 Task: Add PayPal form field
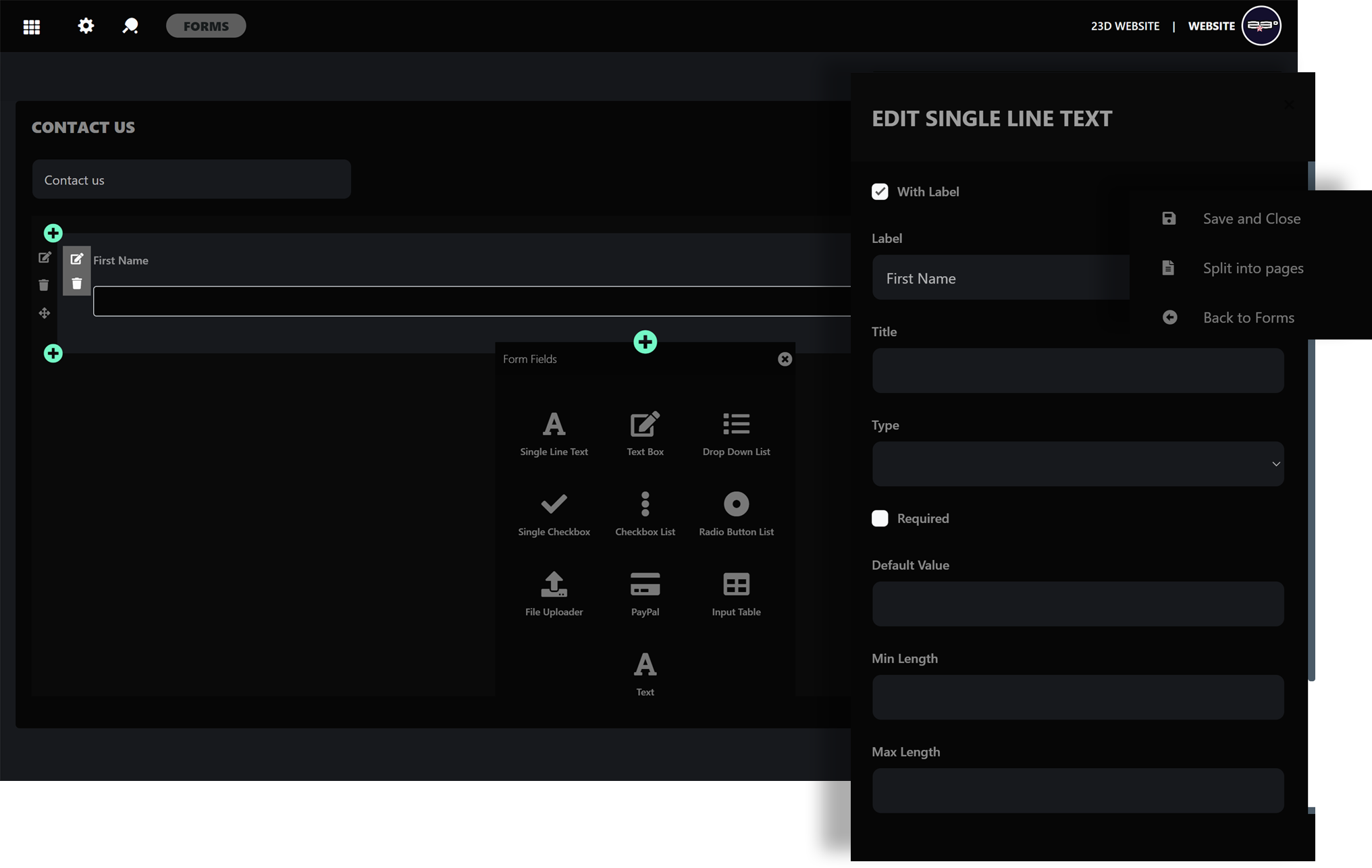pyautogui.click(x=645, y=593)
